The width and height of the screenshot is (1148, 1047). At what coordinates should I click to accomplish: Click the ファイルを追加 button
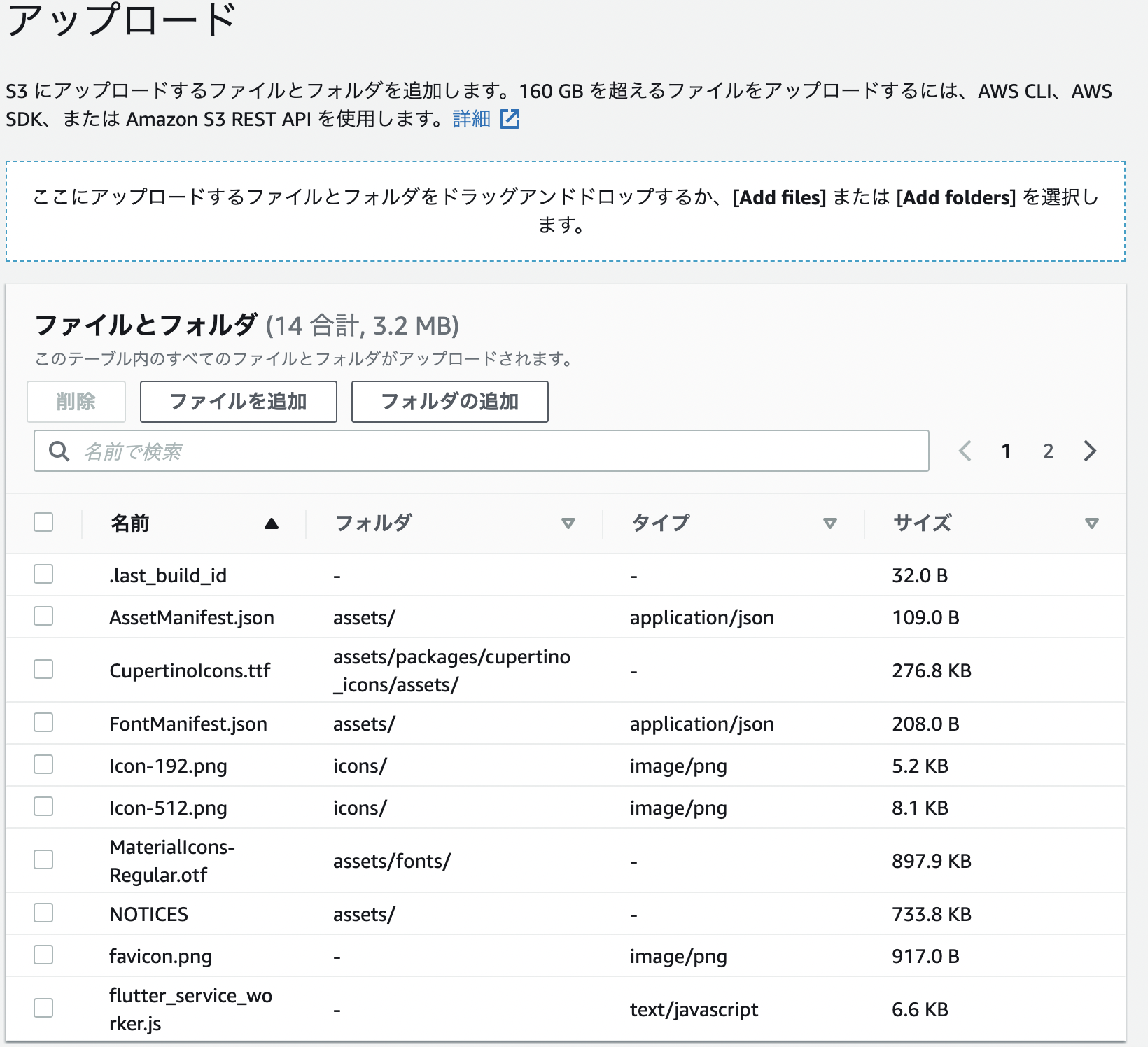[238, 401]
